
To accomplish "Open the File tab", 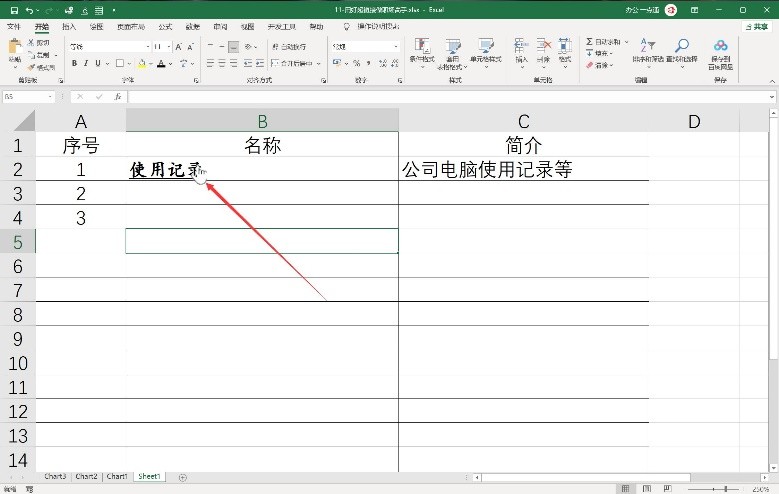I will pyautogui.click(x=14, y=26).
